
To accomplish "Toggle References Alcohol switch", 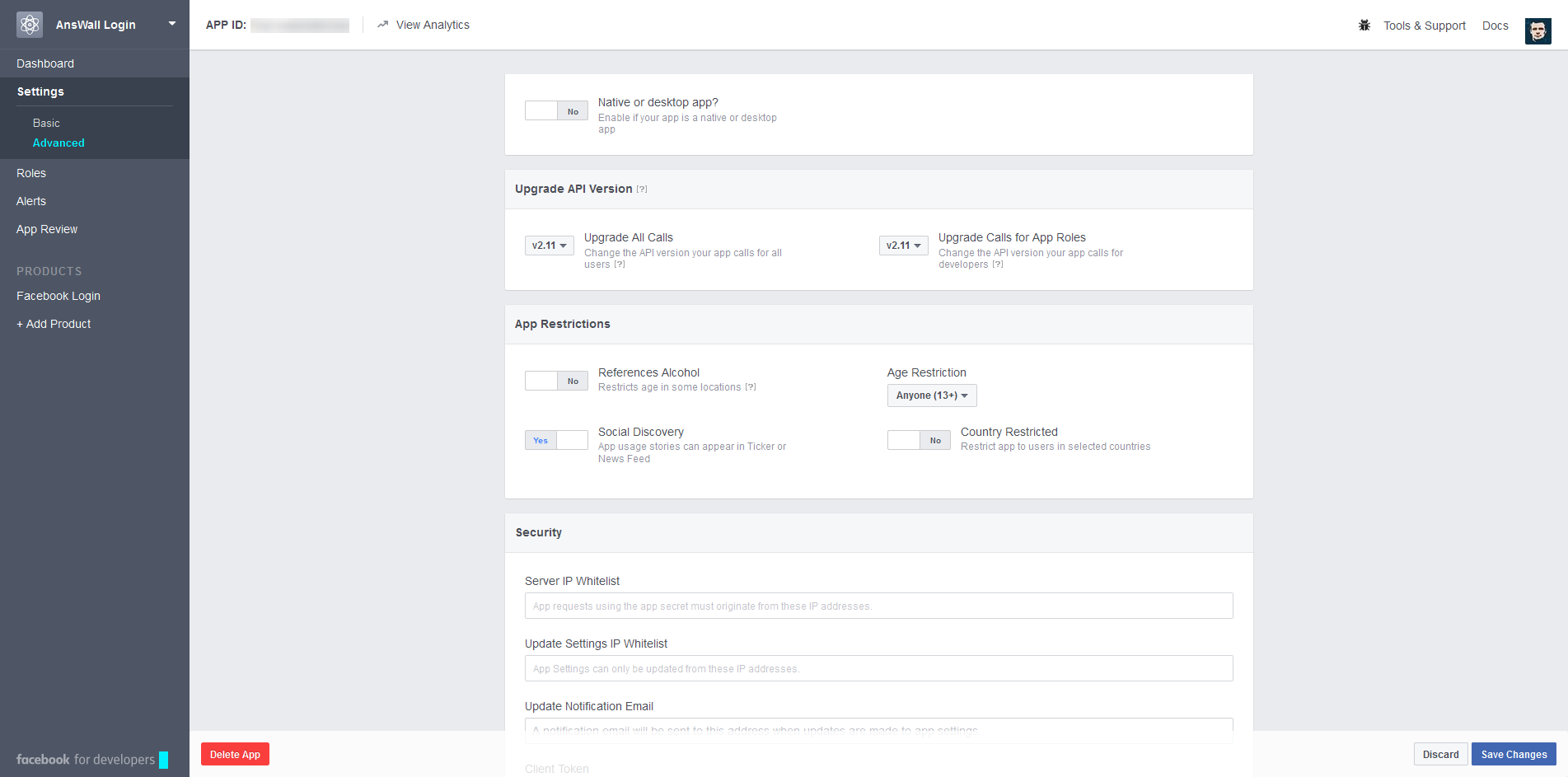I will [x=556, y=381].
